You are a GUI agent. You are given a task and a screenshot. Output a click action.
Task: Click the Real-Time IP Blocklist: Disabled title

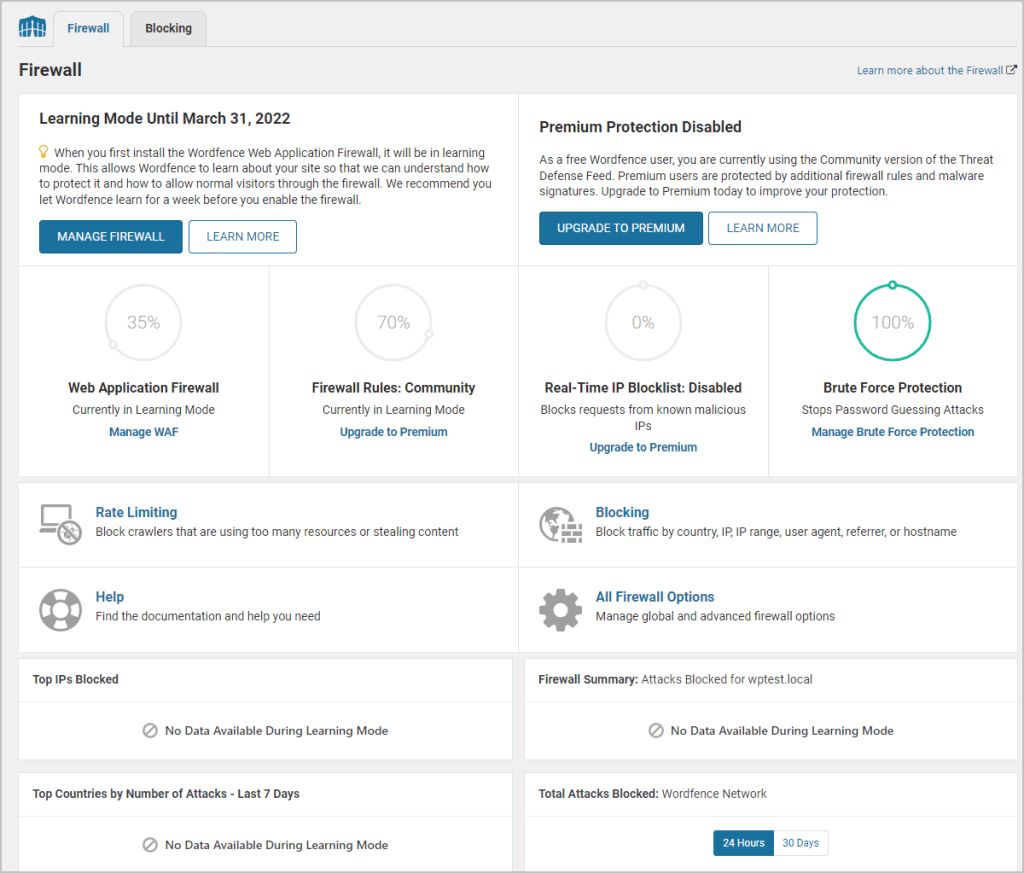tap(643, 388)
